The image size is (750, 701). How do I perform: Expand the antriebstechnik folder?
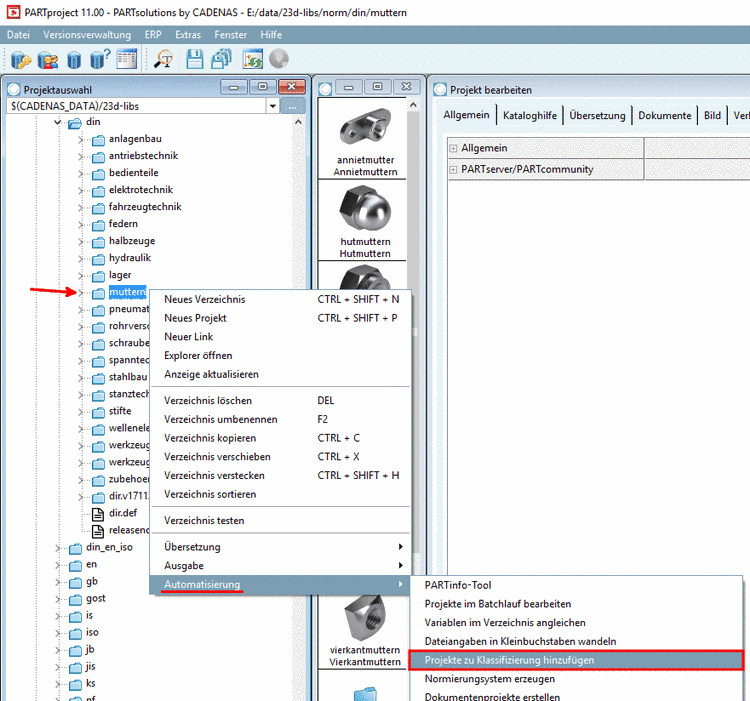click(81, 157)
